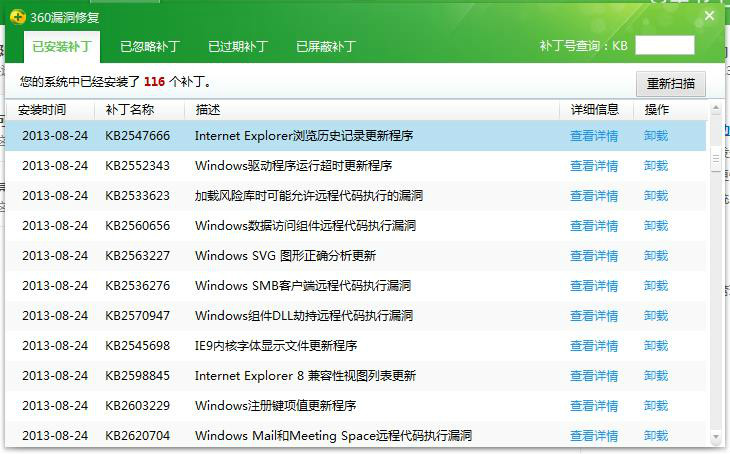The height and width of the screenshot is (454, 730).
Task: Click the 操作 column header
Action: (656, 110)
